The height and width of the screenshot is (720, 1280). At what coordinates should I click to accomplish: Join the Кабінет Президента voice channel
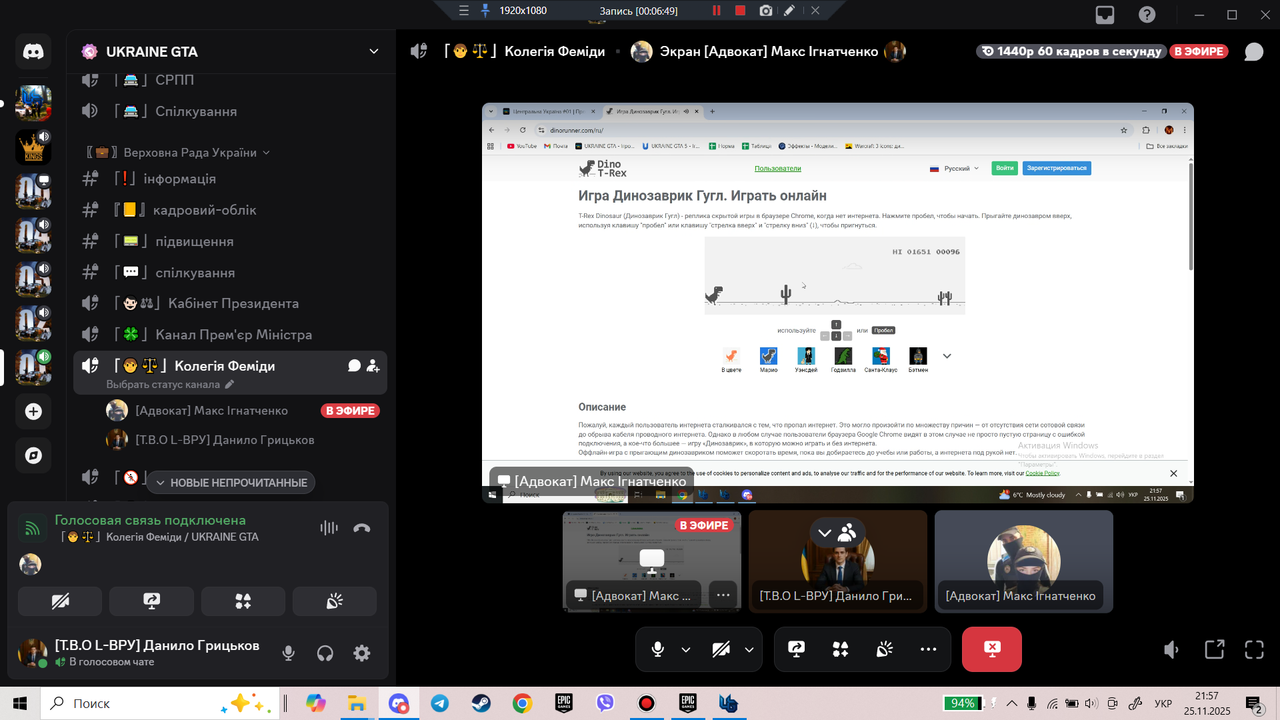click(230, 304)
